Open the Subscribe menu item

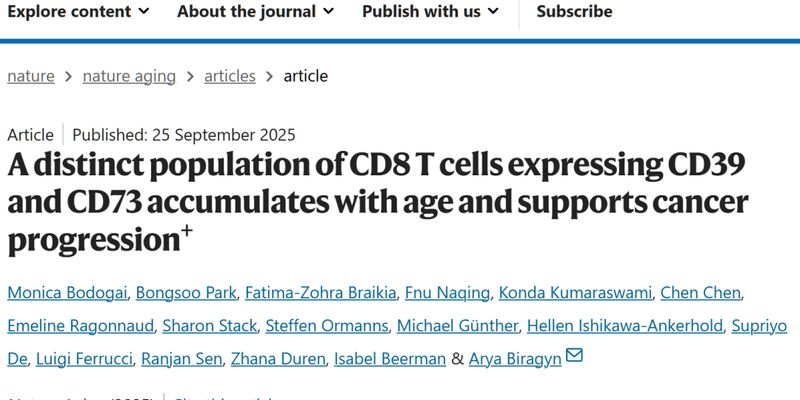574,12
